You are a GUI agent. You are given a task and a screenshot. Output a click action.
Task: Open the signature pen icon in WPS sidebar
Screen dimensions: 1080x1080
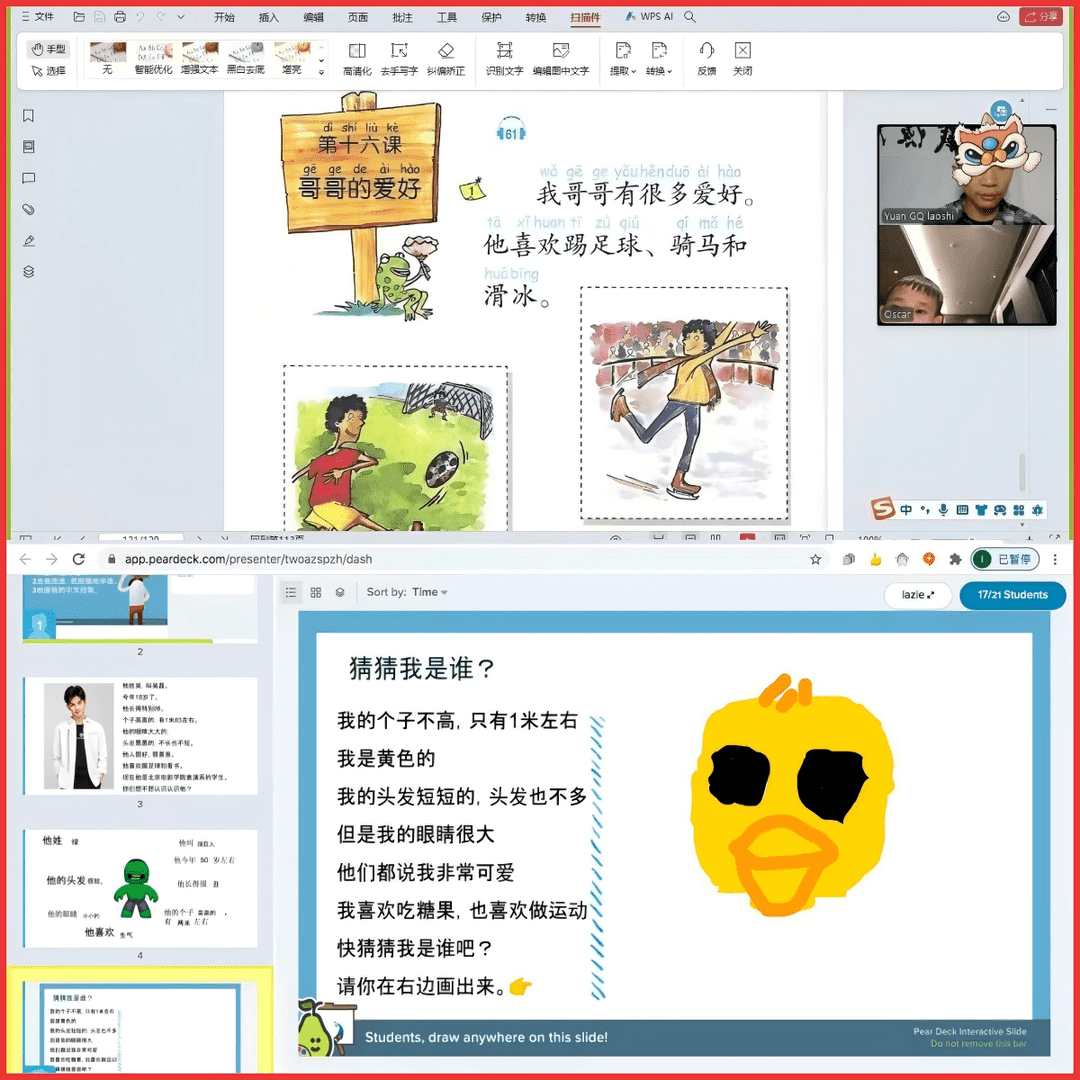click(28, 241)
